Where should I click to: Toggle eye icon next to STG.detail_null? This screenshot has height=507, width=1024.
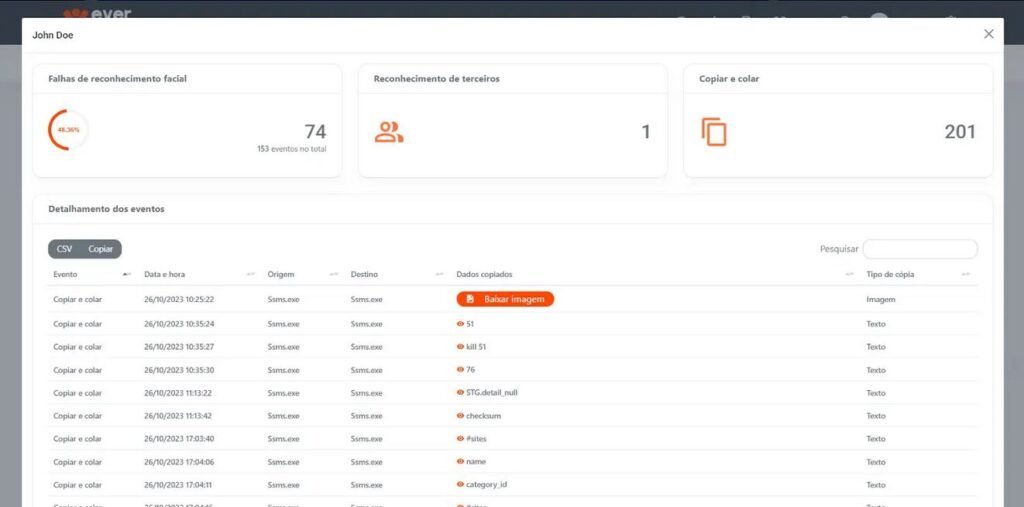pyautogui.click(x=460, y=393)
